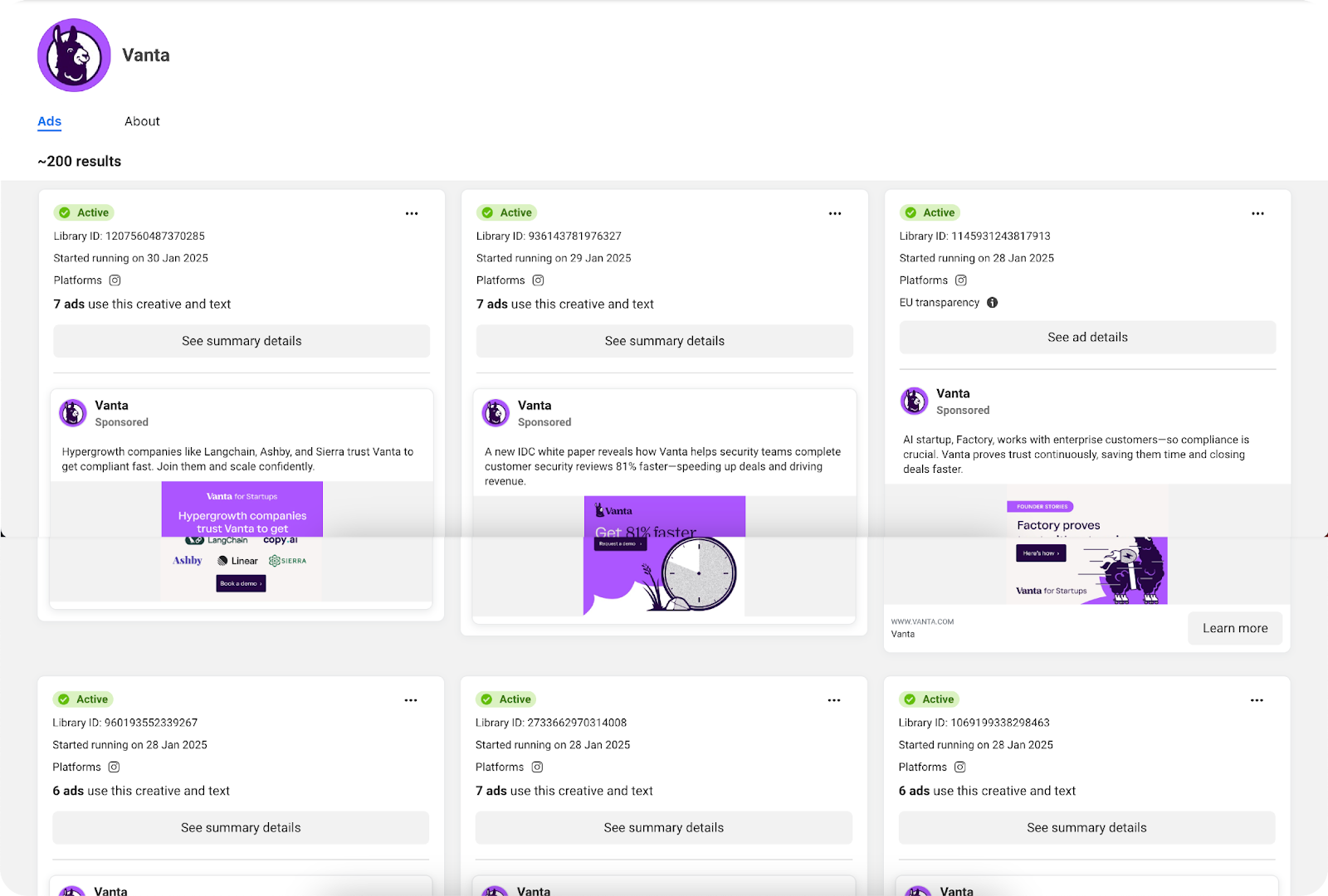Click Active checkmark icon on ad 1207560487370285

point(65,213)
